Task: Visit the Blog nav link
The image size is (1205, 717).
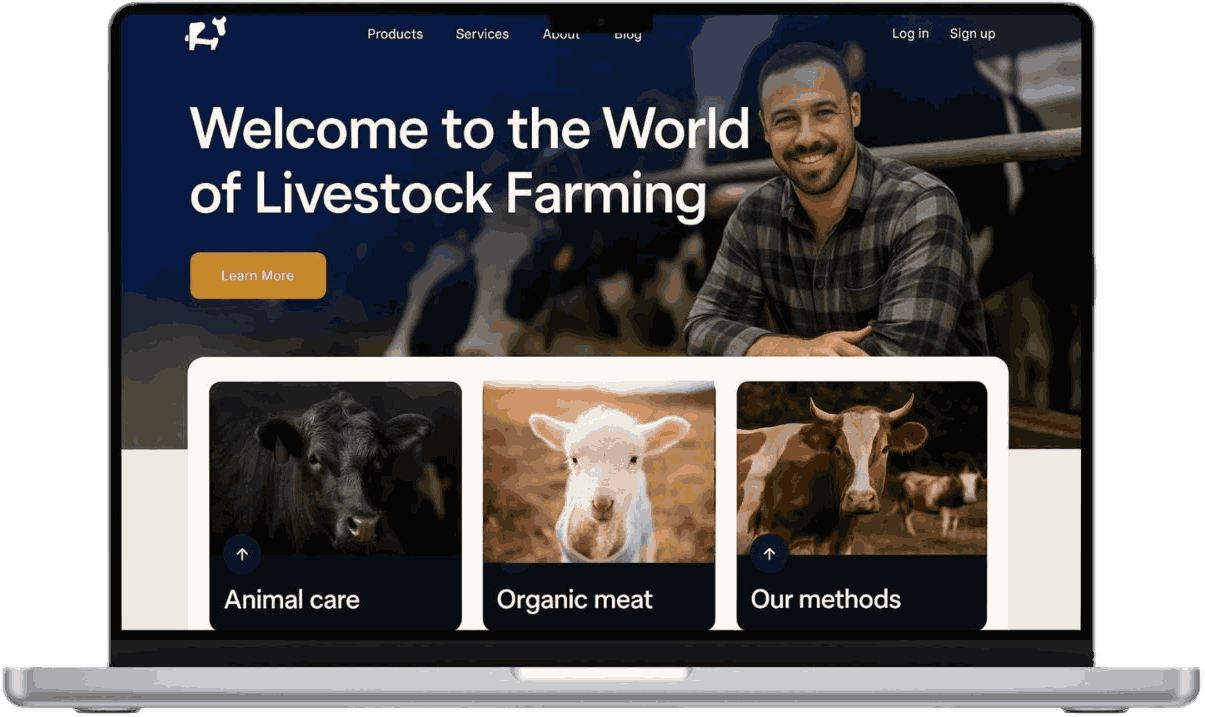Action: (x=628, y=35)
